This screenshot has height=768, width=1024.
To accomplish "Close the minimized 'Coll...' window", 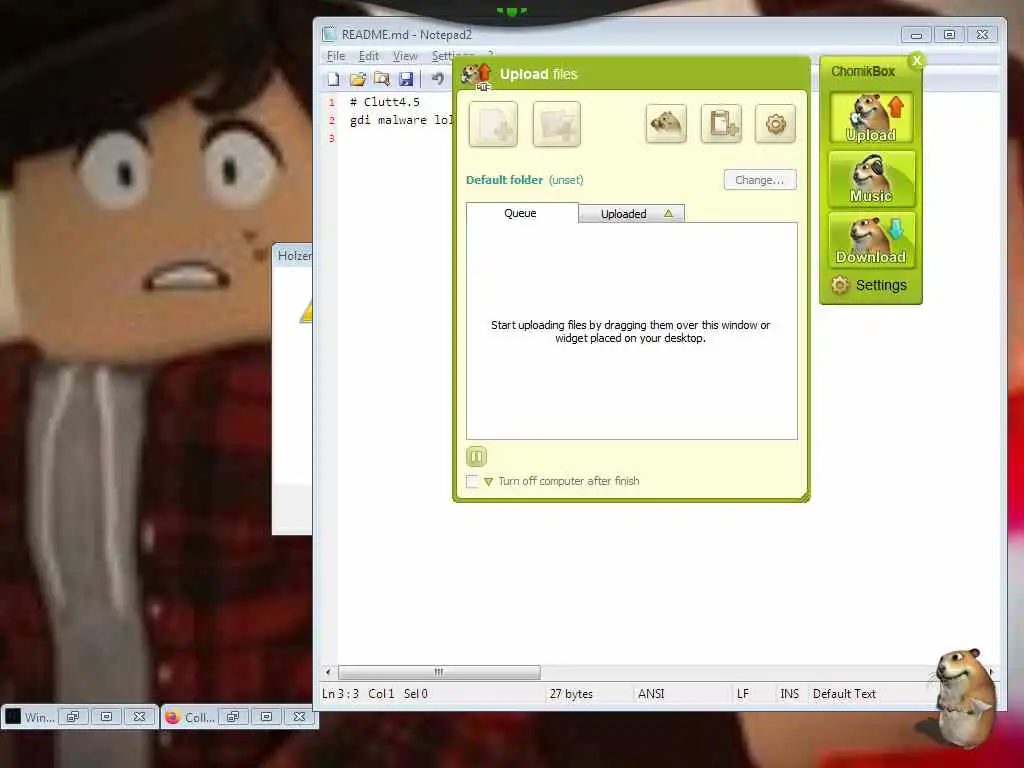I will 299,716.
